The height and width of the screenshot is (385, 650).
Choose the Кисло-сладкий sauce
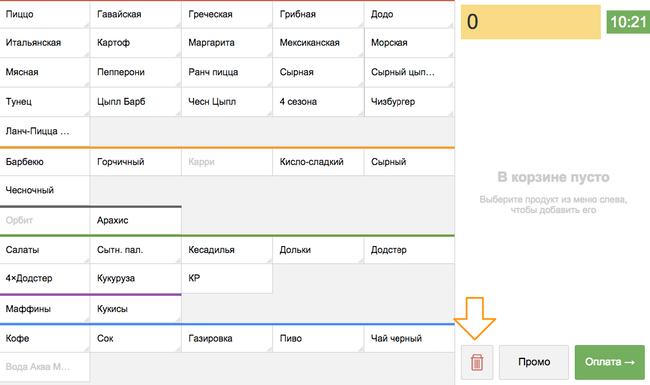tap(318, 162)
